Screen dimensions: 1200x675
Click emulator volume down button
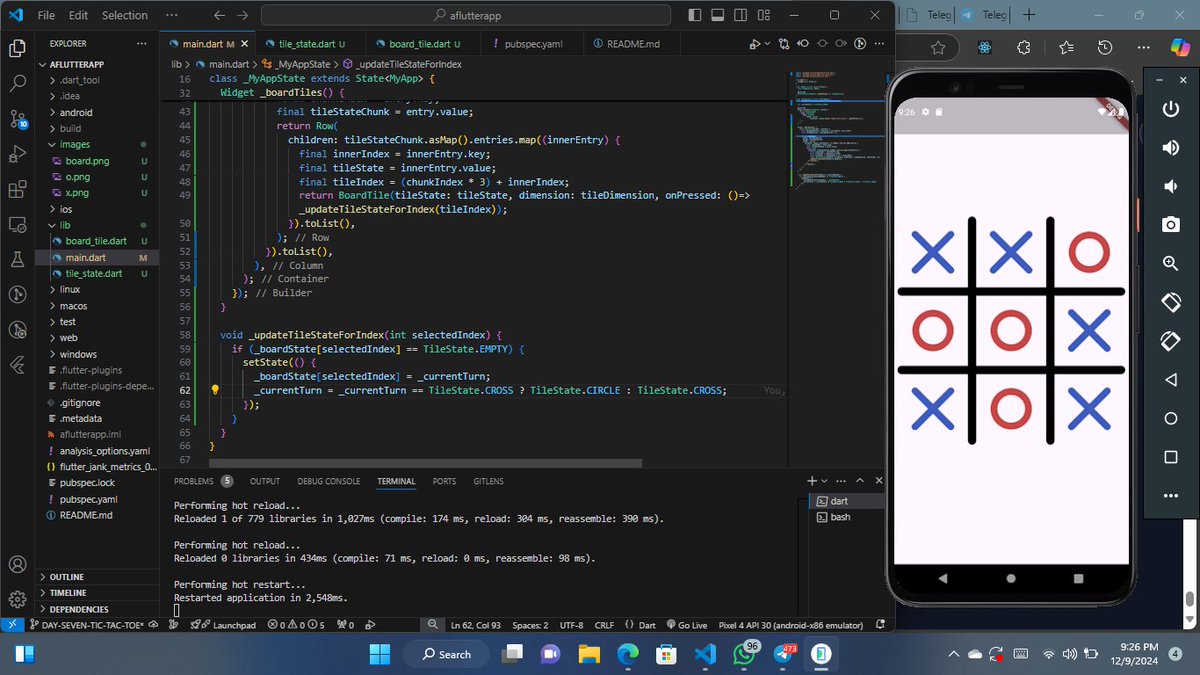(x=1170, y=187)
